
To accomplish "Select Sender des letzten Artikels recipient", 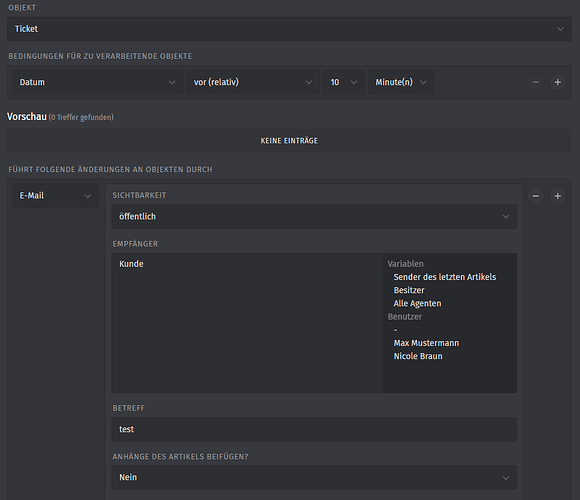I will click(x=445, y=277).
